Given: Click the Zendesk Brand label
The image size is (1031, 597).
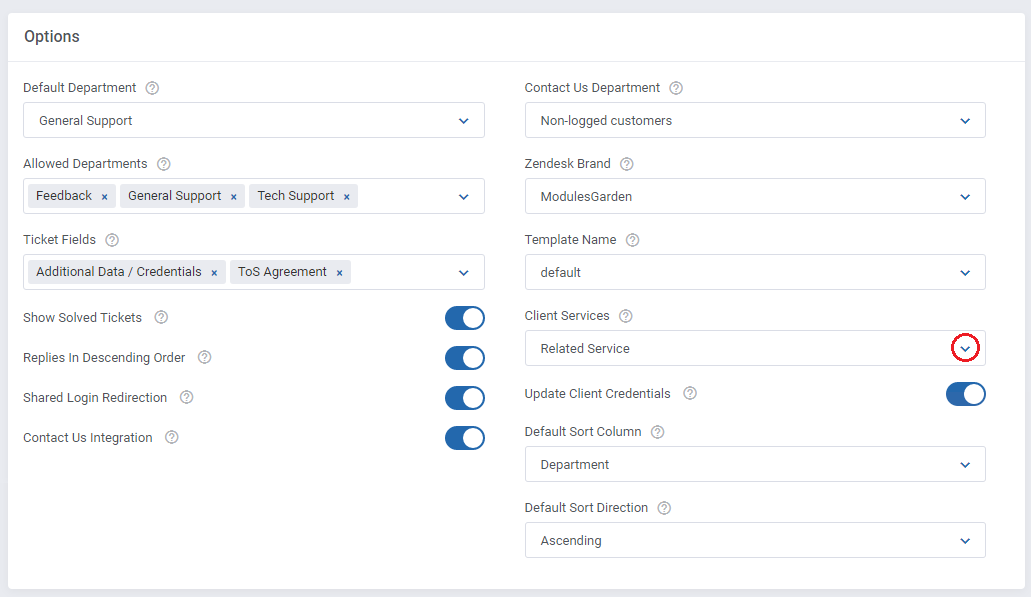Looking at the screenshot, I should (567, 164).
